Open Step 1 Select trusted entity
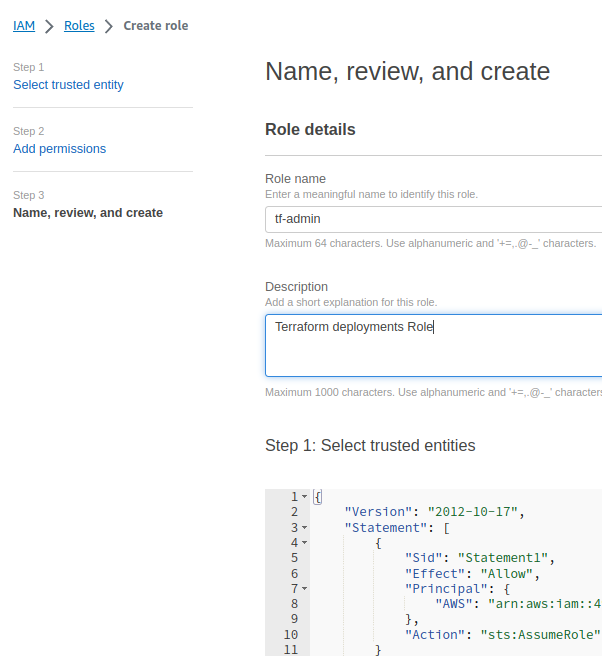Viewport: 602px width, 656px height. [68, 85]
